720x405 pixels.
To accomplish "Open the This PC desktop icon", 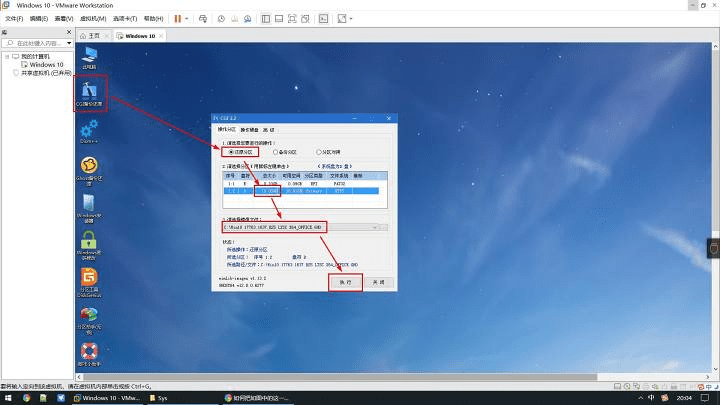I will pos(89,54).
